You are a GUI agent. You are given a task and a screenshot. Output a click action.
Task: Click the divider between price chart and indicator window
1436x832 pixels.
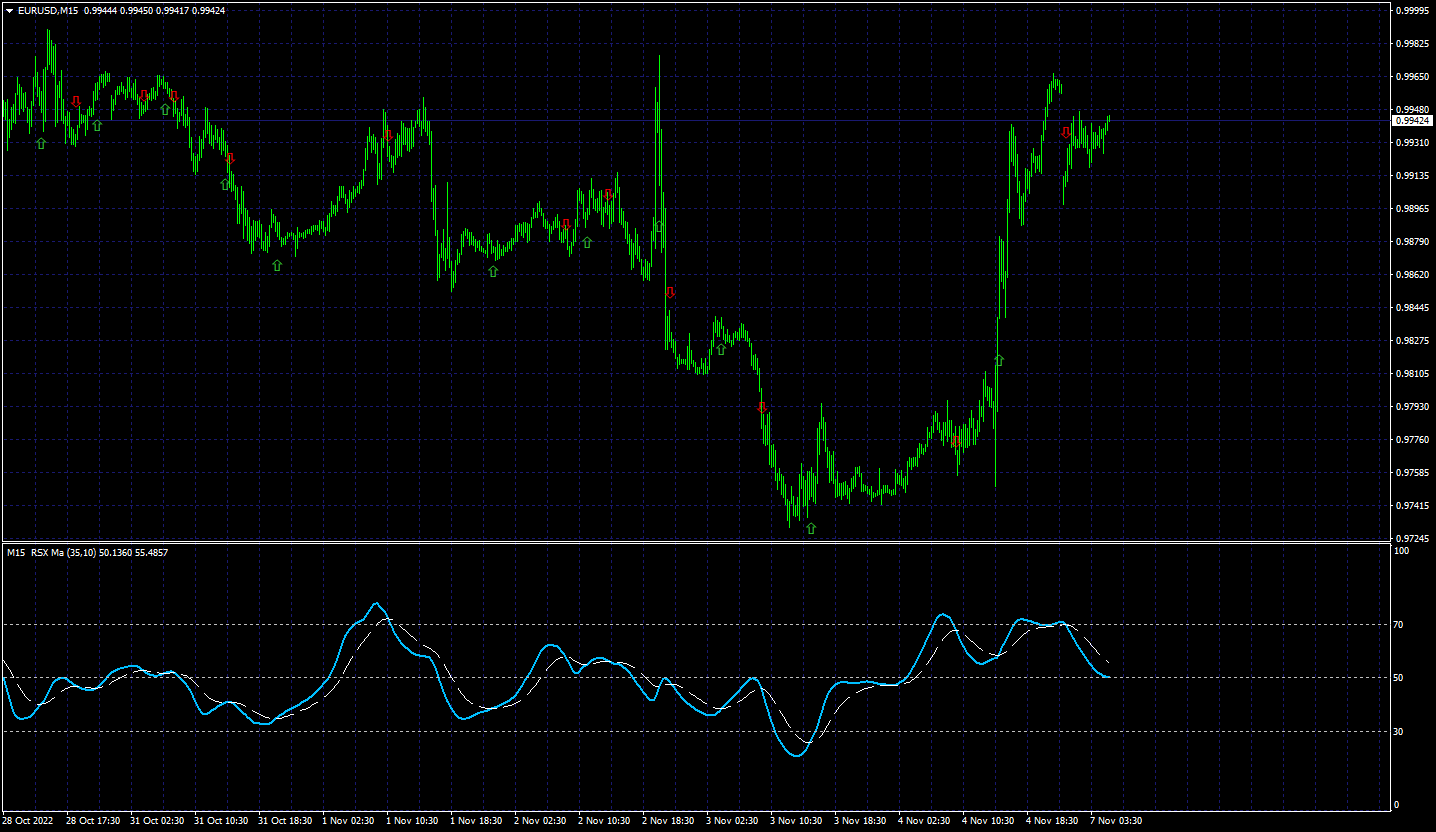pos(695,543)
